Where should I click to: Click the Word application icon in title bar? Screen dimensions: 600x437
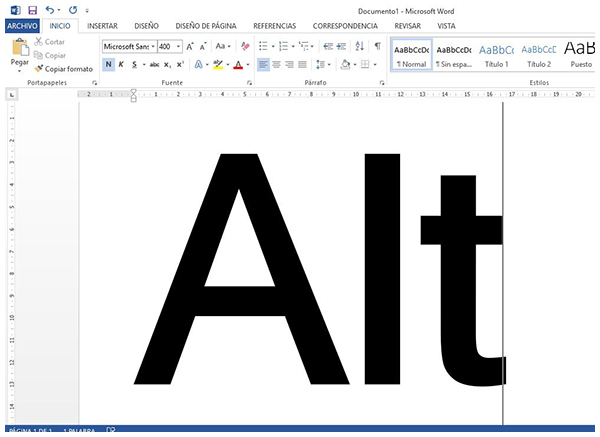tap(15, 10)
